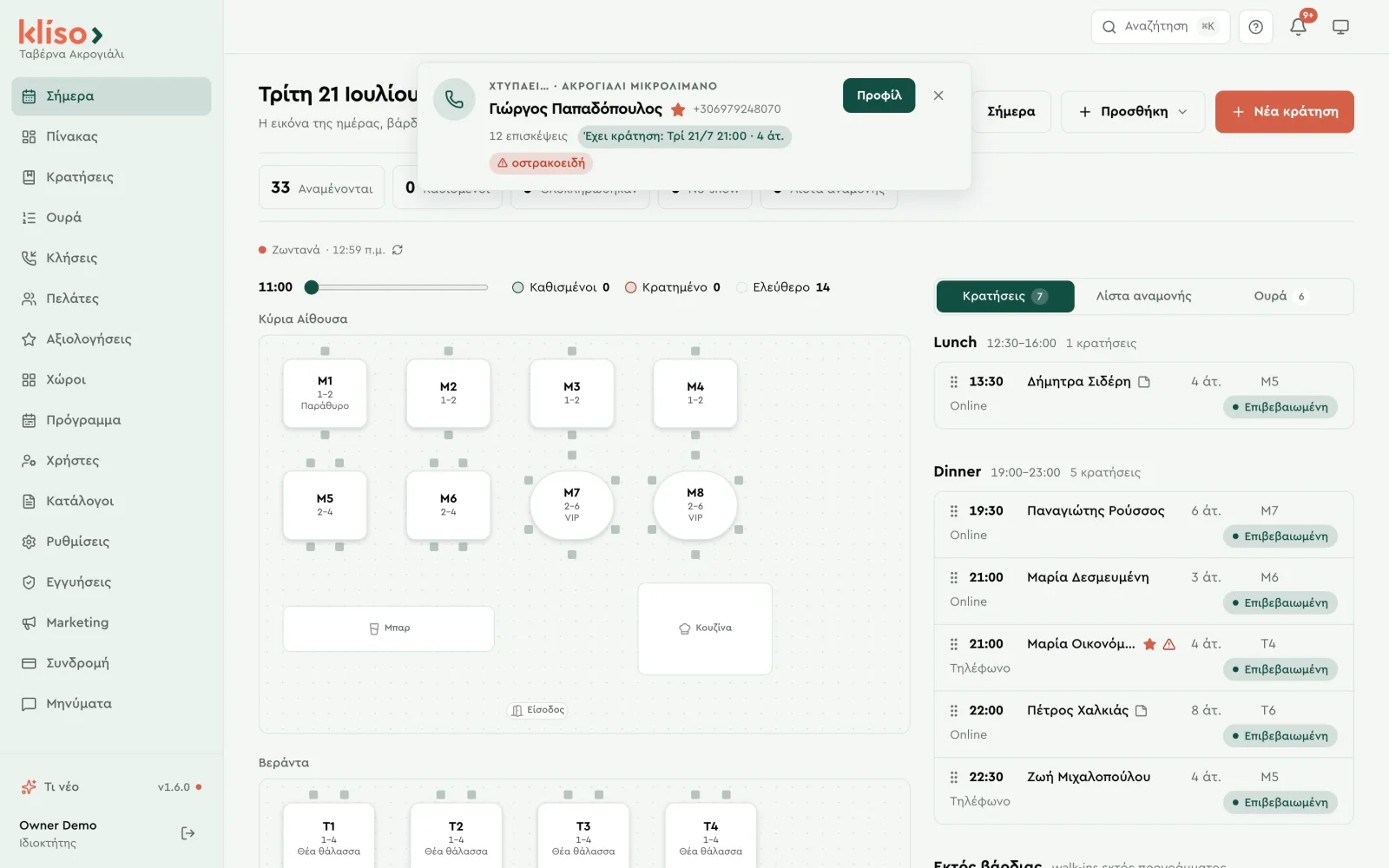
Task: Click the monitor display icon in header
Action: click(x=1340, y=27)
